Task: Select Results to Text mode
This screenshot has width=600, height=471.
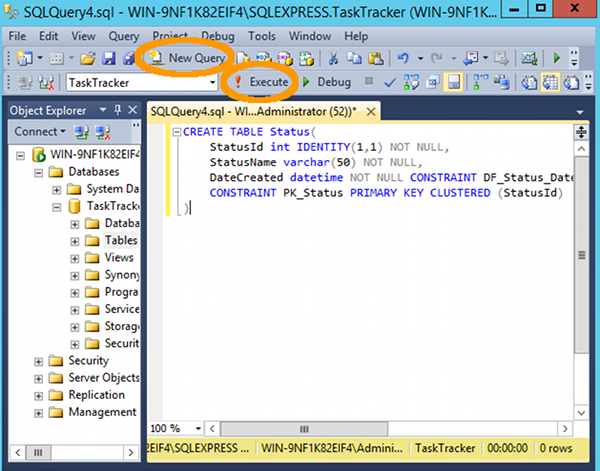Action: coord(529,82)
